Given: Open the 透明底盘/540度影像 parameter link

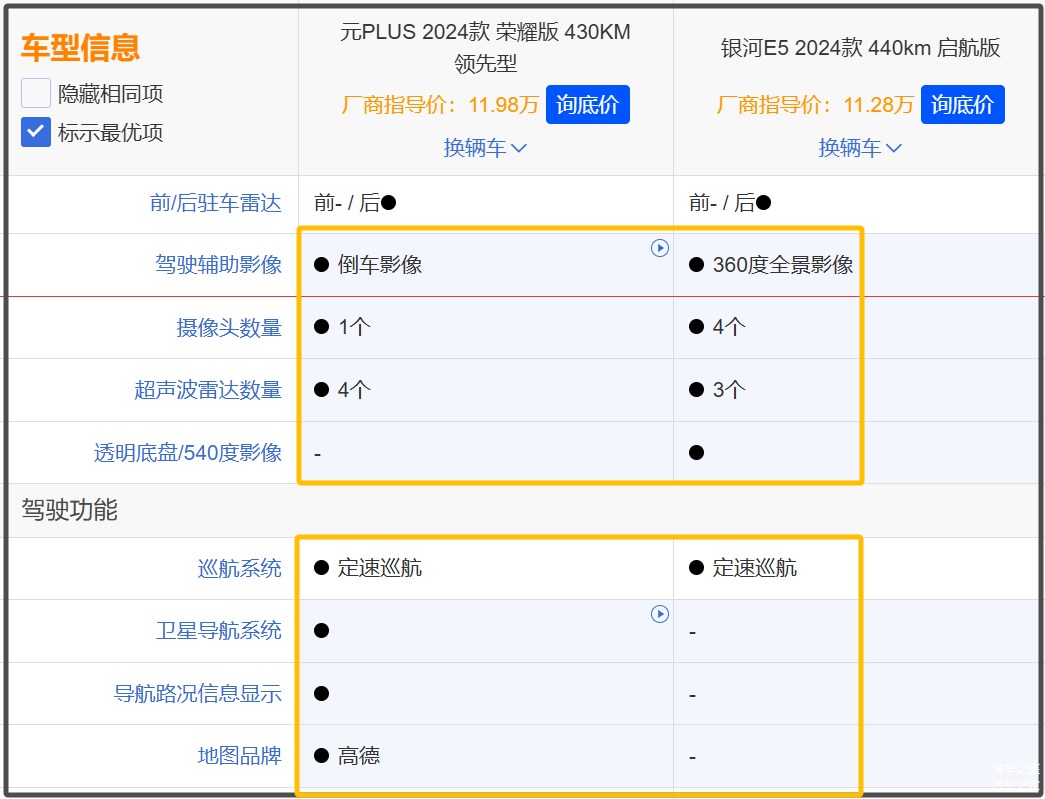Looking at the screenshot, I should tap(188, 453).
